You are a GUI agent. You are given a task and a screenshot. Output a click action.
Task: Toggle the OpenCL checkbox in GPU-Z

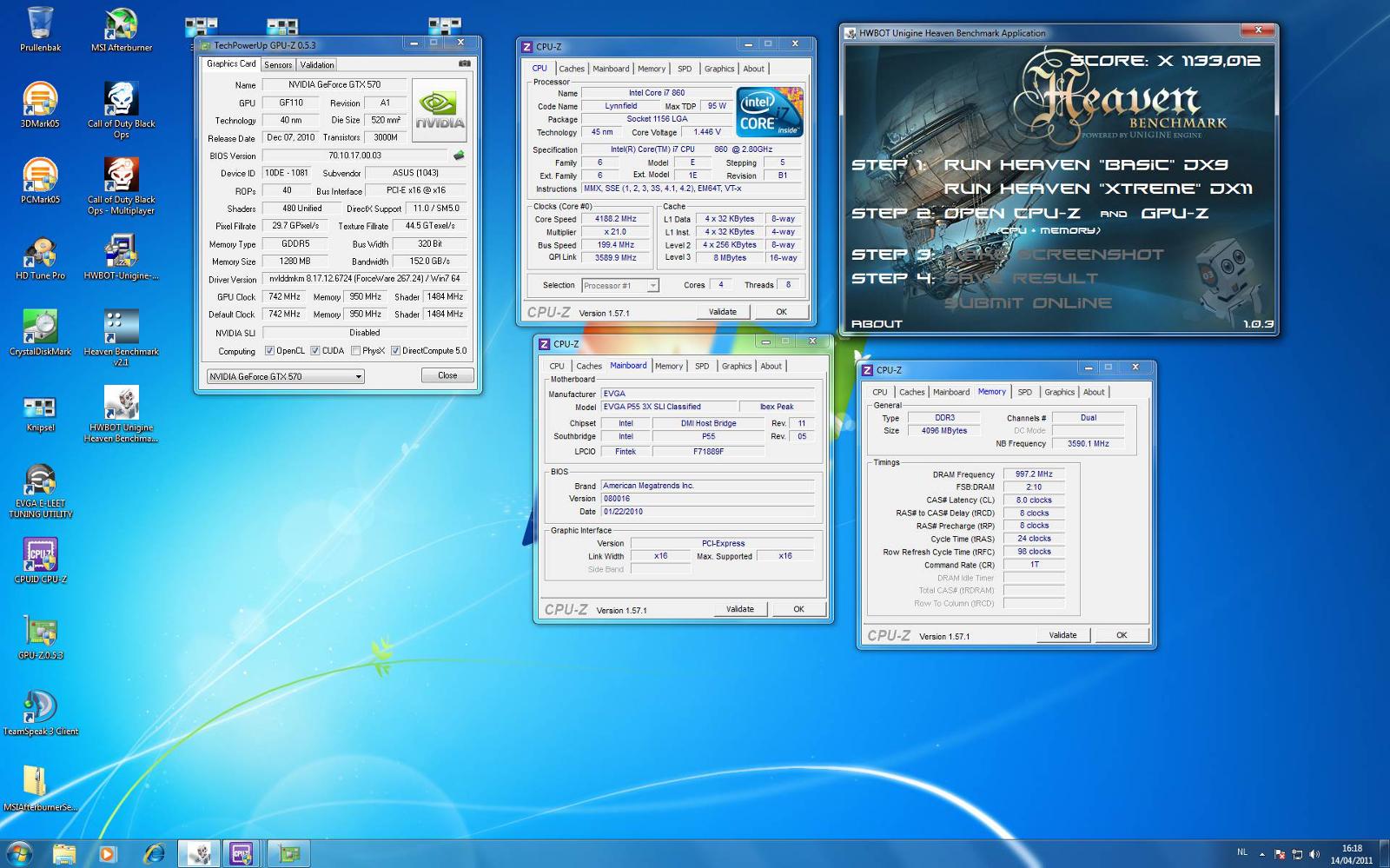coord(269,351)
